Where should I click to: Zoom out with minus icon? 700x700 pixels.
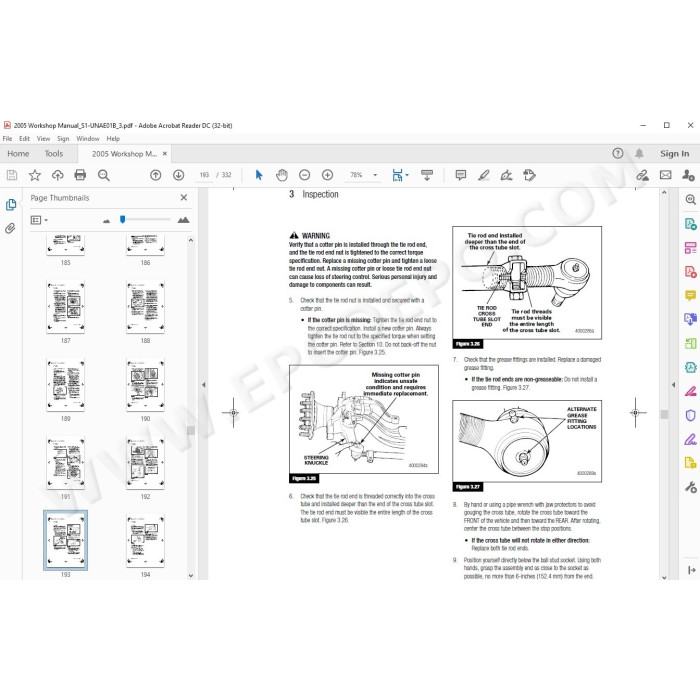[x=304, y=175]
